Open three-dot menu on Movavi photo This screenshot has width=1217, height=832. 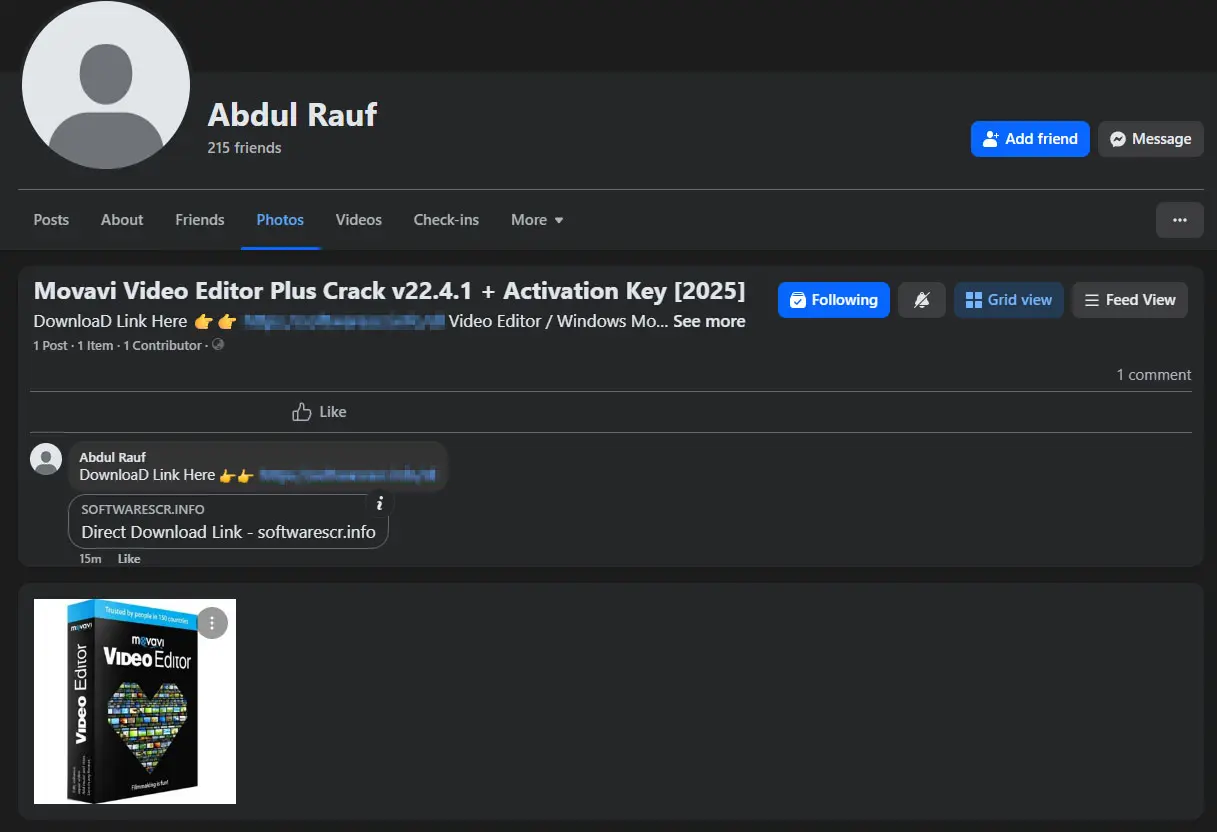tap(212, 623)
